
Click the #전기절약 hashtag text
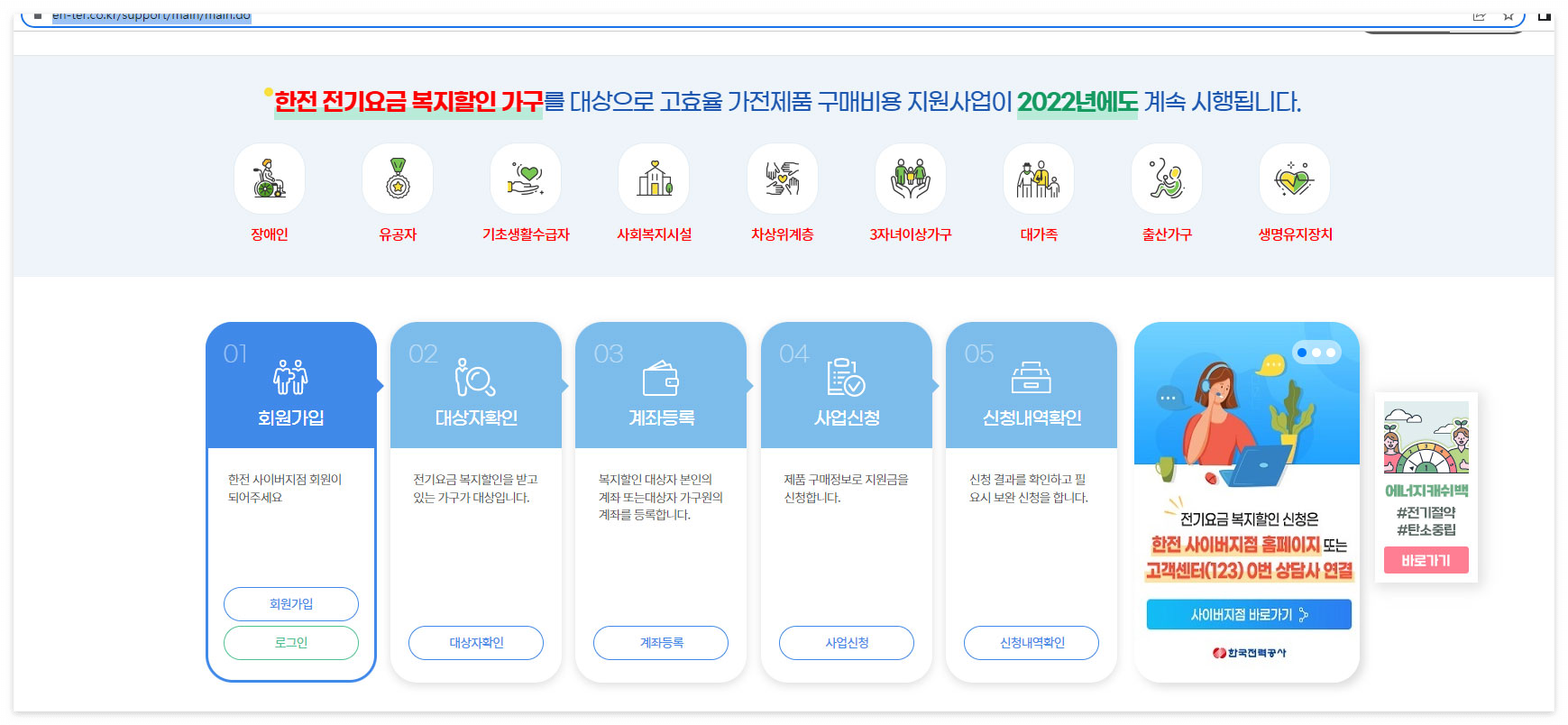tap(1426, 512)
